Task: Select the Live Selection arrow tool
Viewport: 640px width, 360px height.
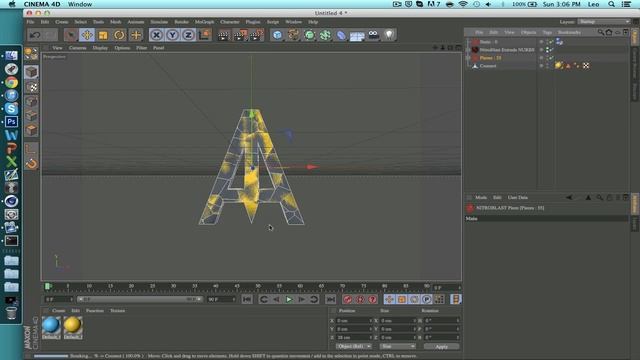Action: point(71,35)
